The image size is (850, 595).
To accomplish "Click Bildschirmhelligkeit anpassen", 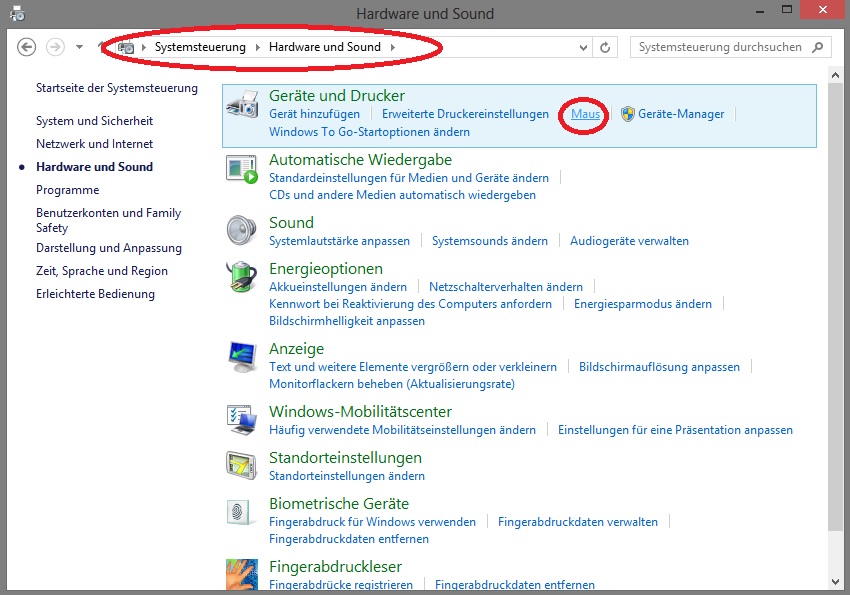I will pos(347,321).
